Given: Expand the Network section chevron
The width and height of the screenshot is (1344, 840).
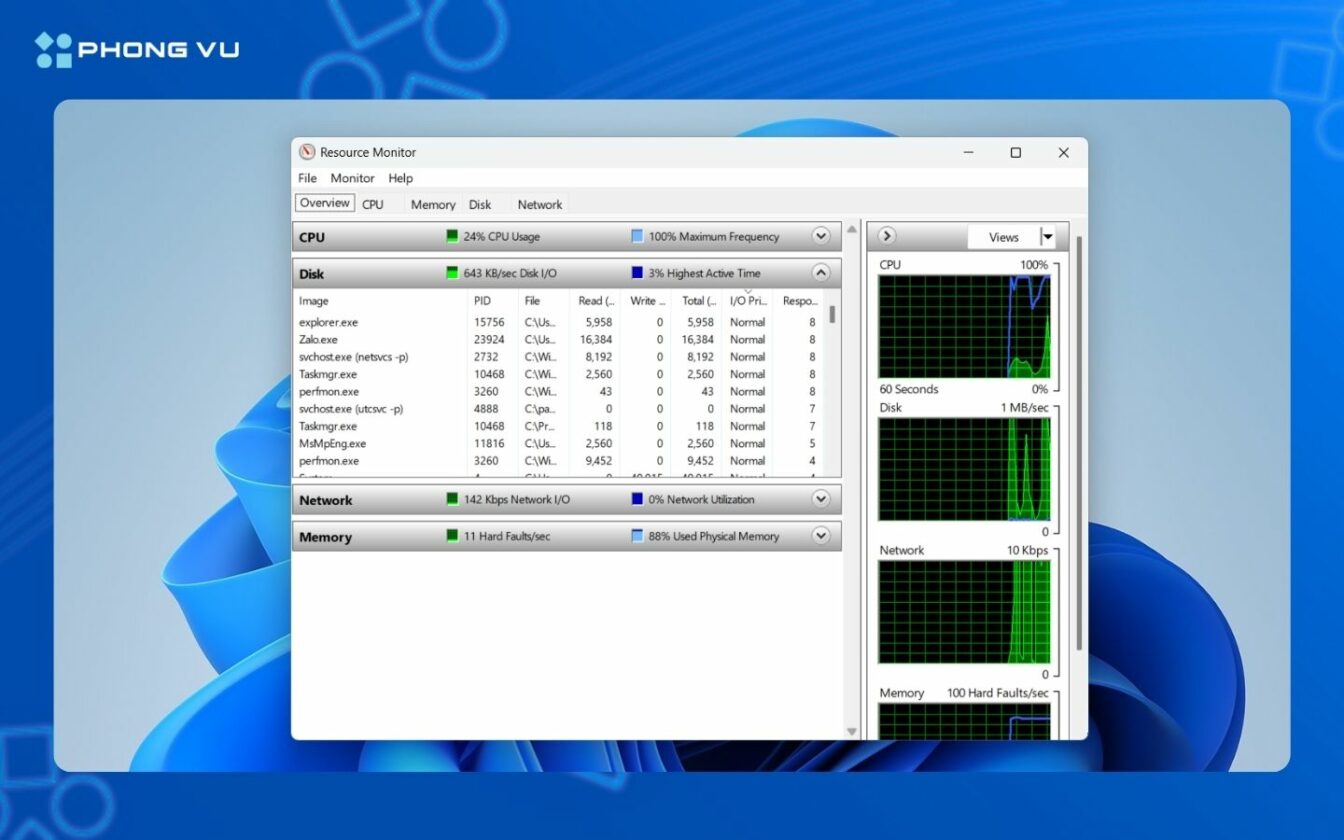Looking at the screenshot, I should tap(821, 500).
